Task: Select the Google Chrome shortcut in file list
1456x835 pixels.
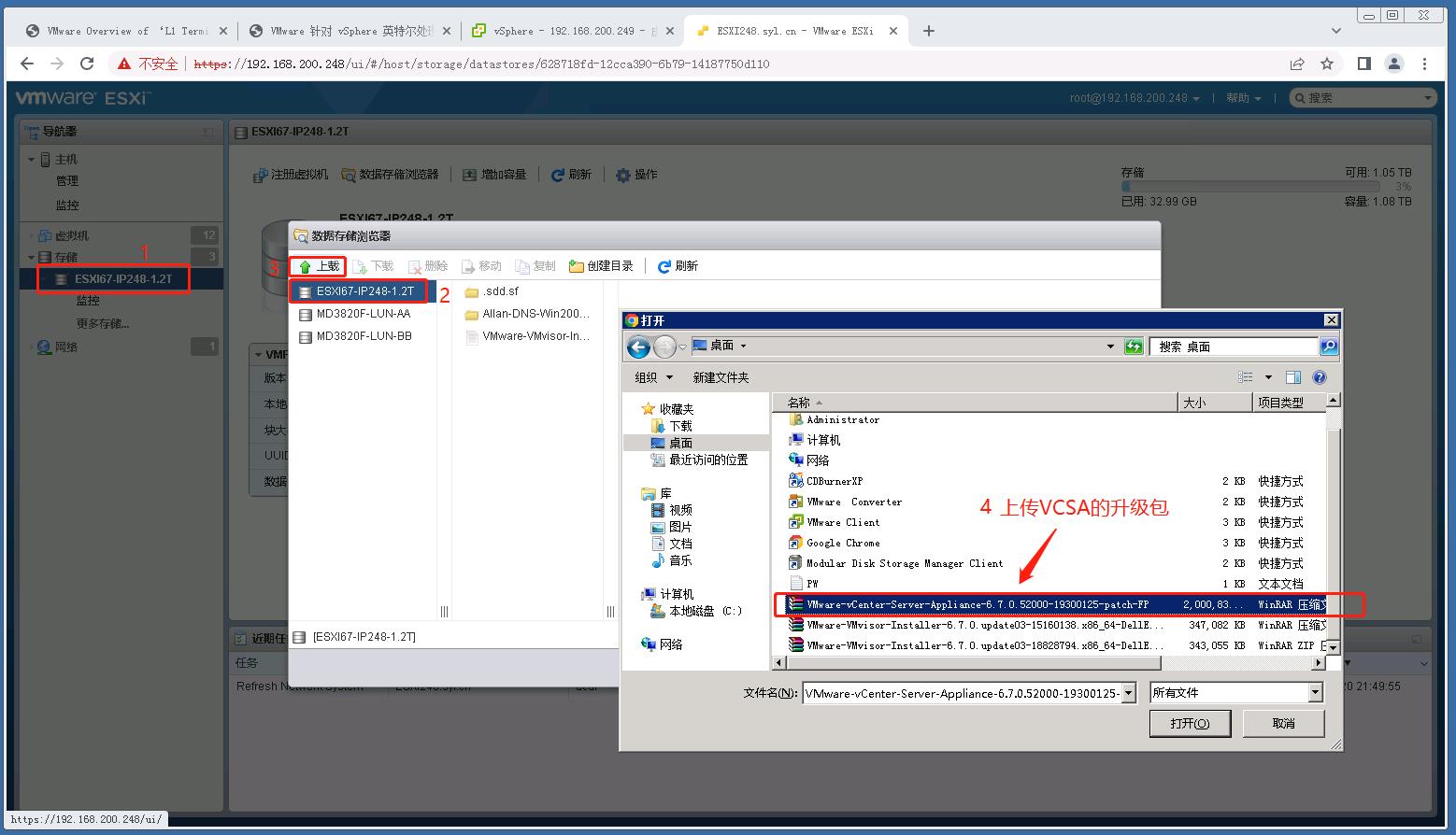Action: tap(835, 543)
